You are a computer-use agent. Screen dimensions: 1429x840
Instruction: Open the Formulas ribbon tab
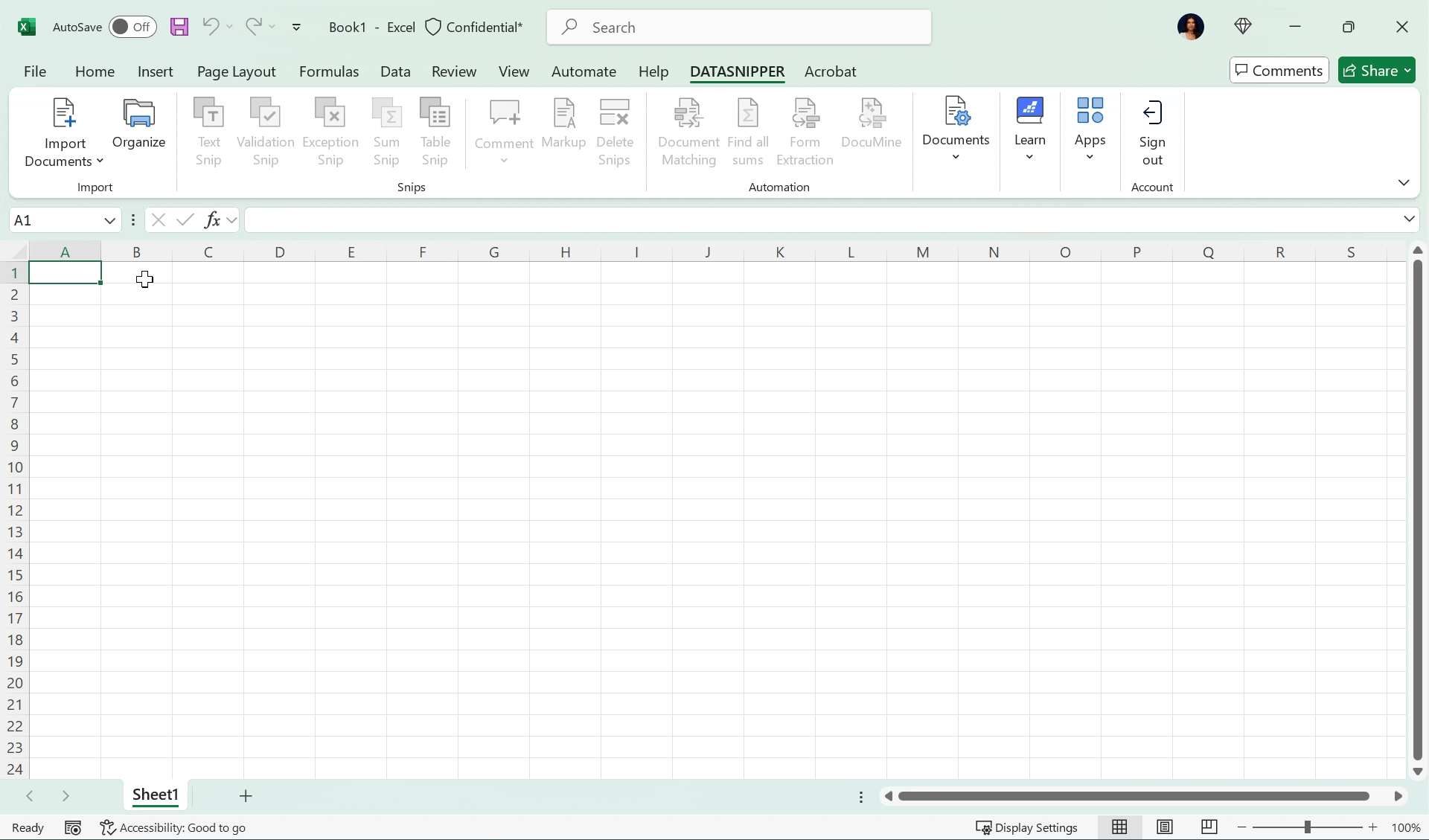pos(329,71)
